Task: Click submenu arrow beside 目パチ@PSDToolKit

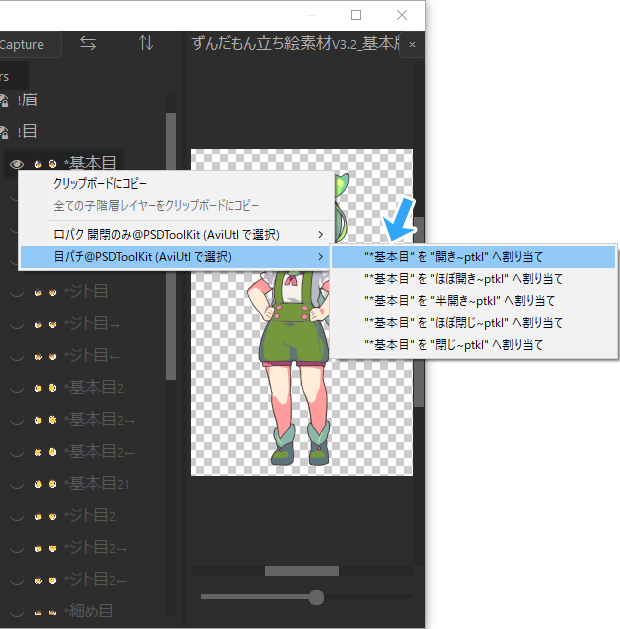Action: click(320, 257)
